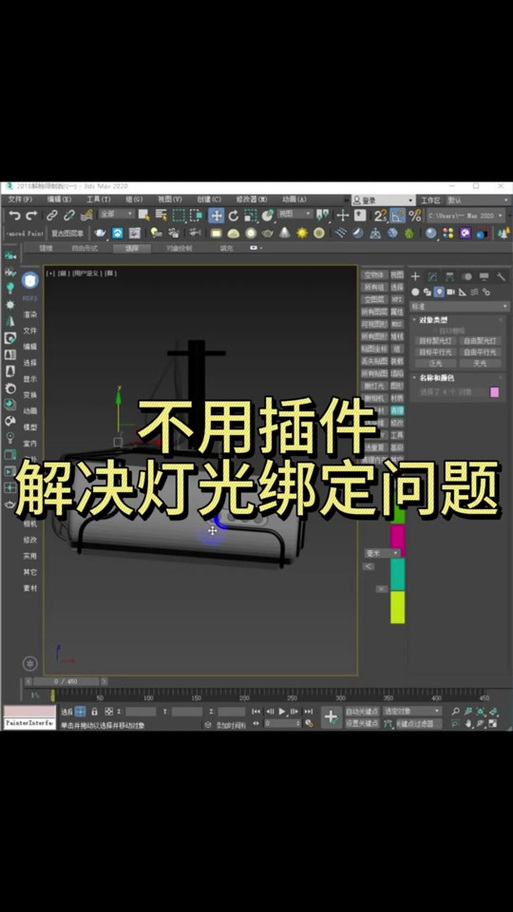Open the 标准 light type dropdown
Image resolution: width=513 pixels, height=912 pixels.
pos(459,306)
